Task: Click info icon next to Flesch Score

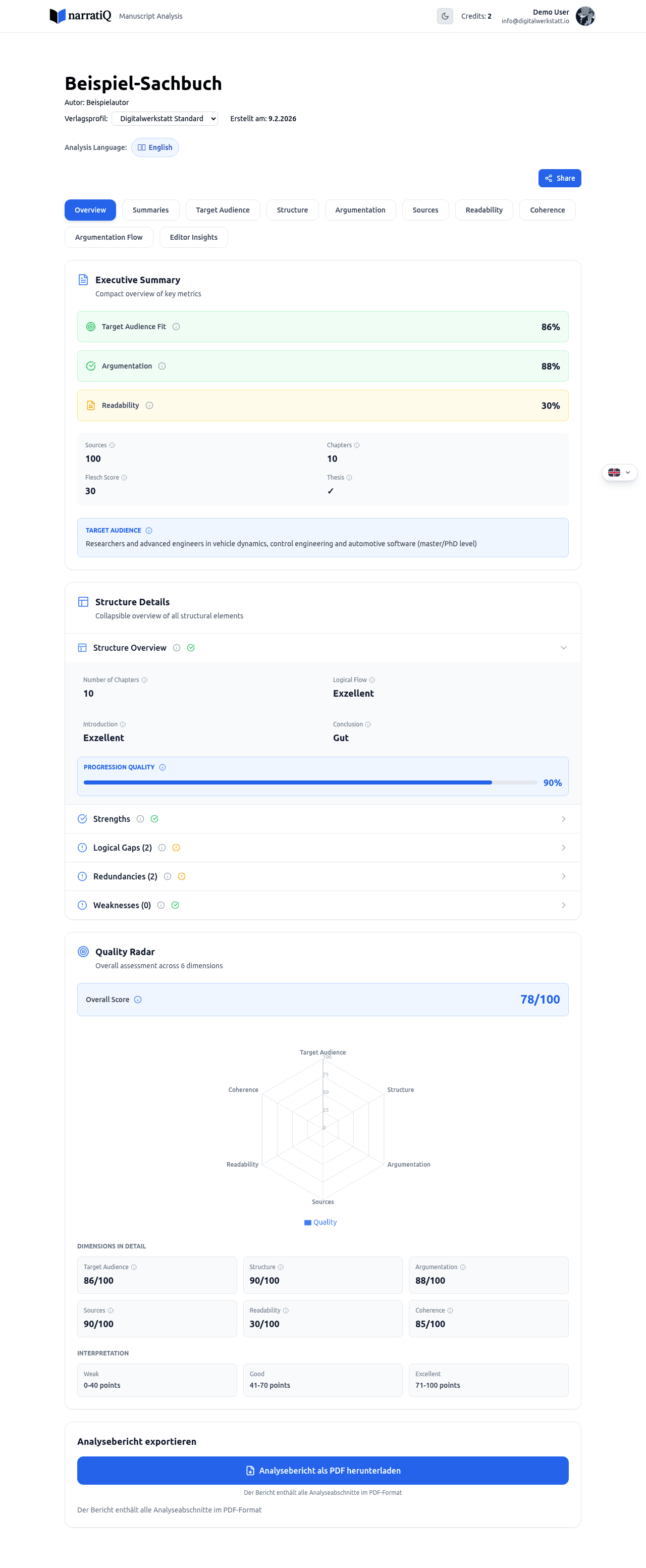Action: tap(124, 478)
